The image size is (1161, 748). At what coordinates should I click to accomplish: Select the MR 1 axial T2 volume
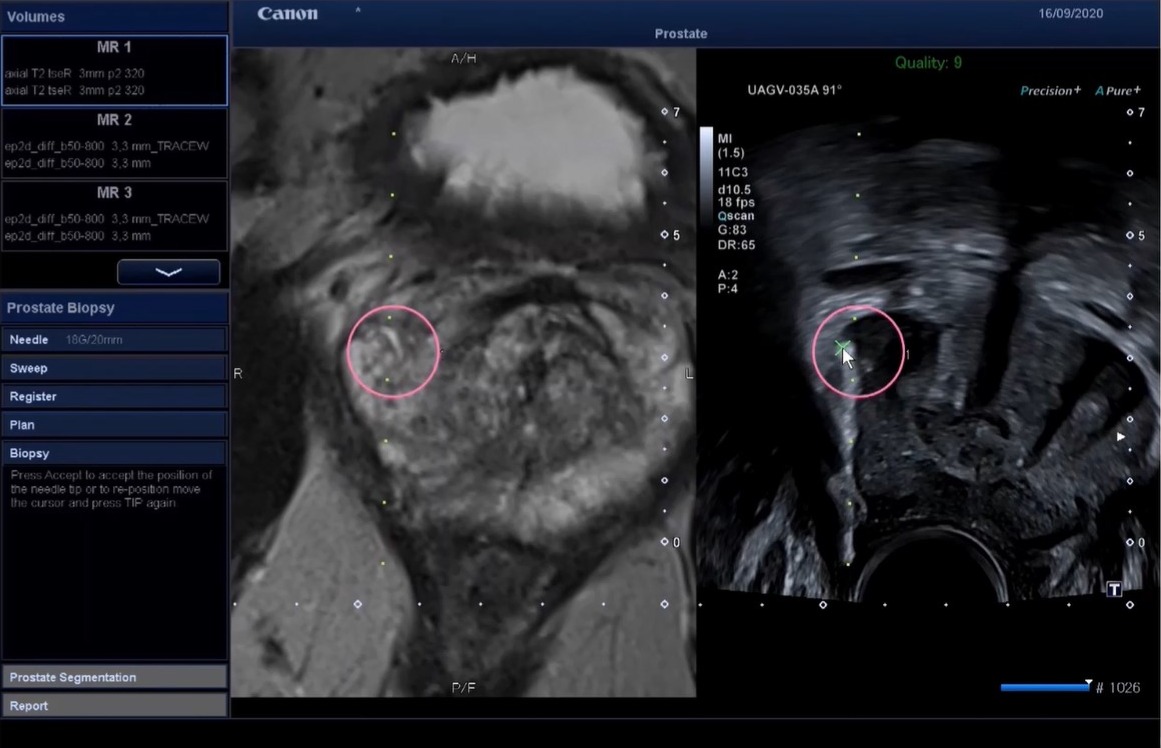click(x=114, y=70)
